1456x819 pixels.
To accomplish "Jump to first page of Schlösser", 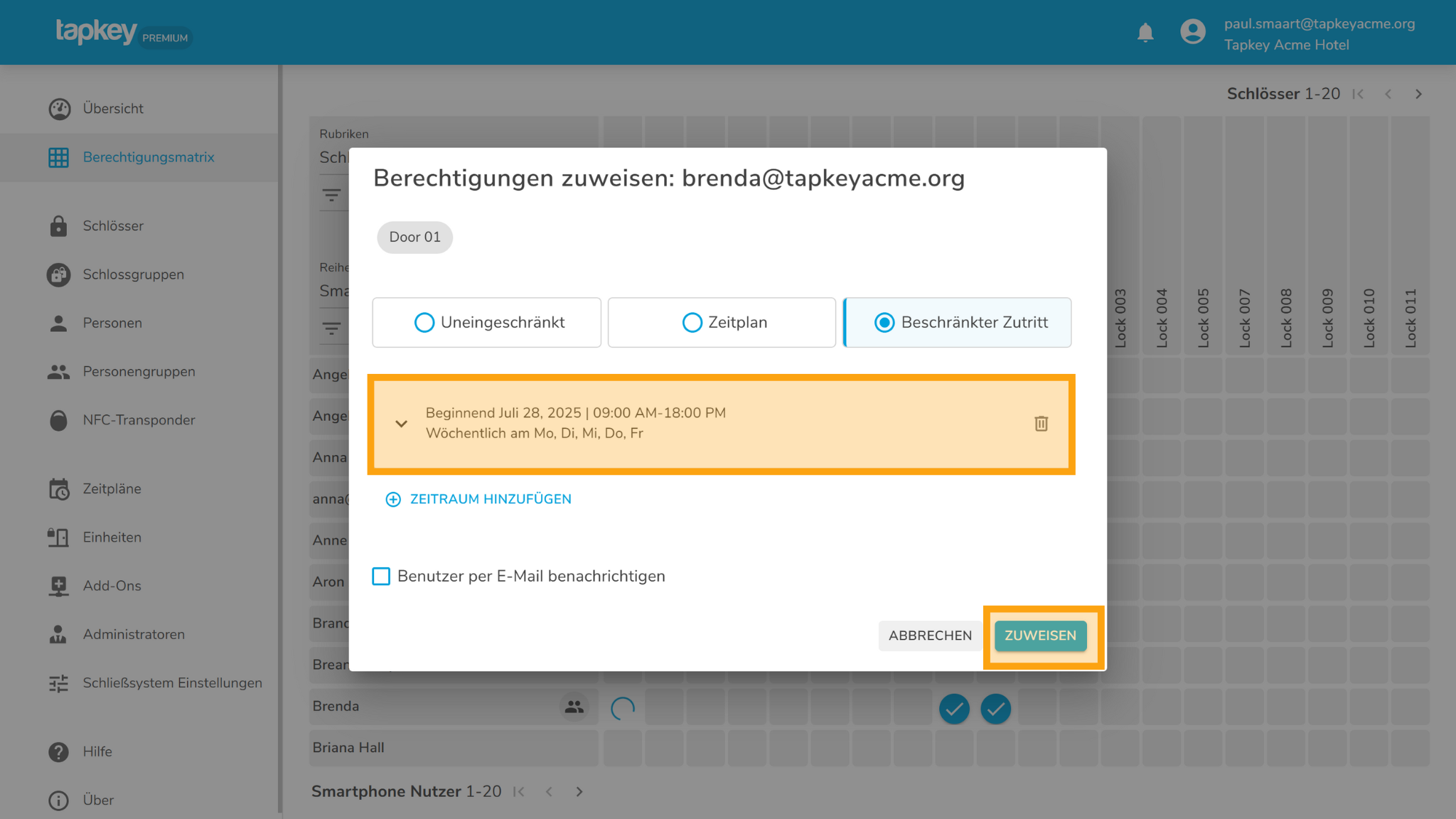I will [1358, 94].
